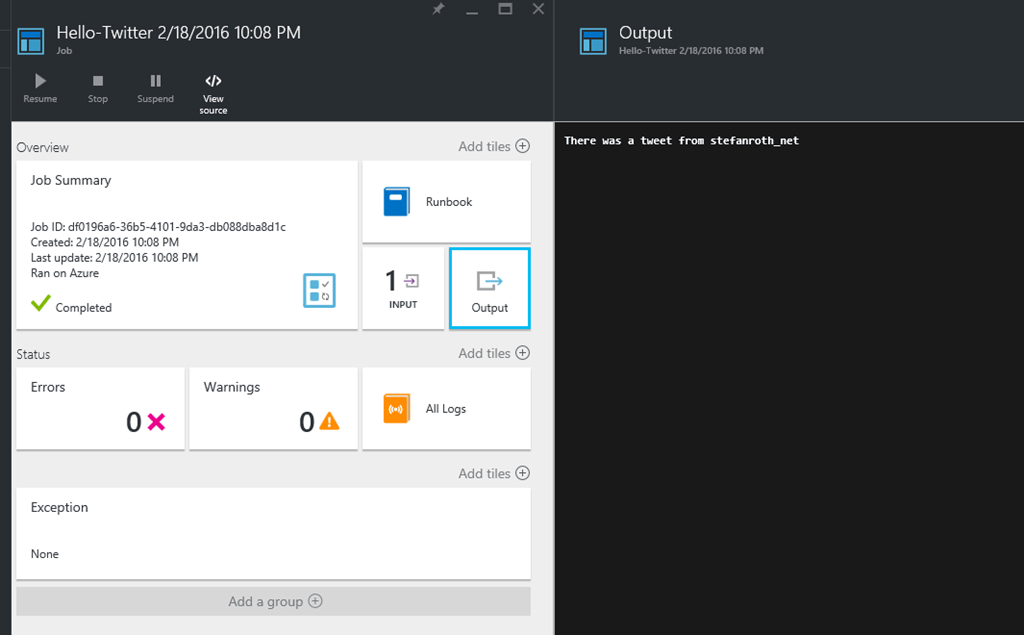Click the 'None' exception value
Viewport: 1024px width, 635px height.
pyautogui.click(x=44, y=554)
